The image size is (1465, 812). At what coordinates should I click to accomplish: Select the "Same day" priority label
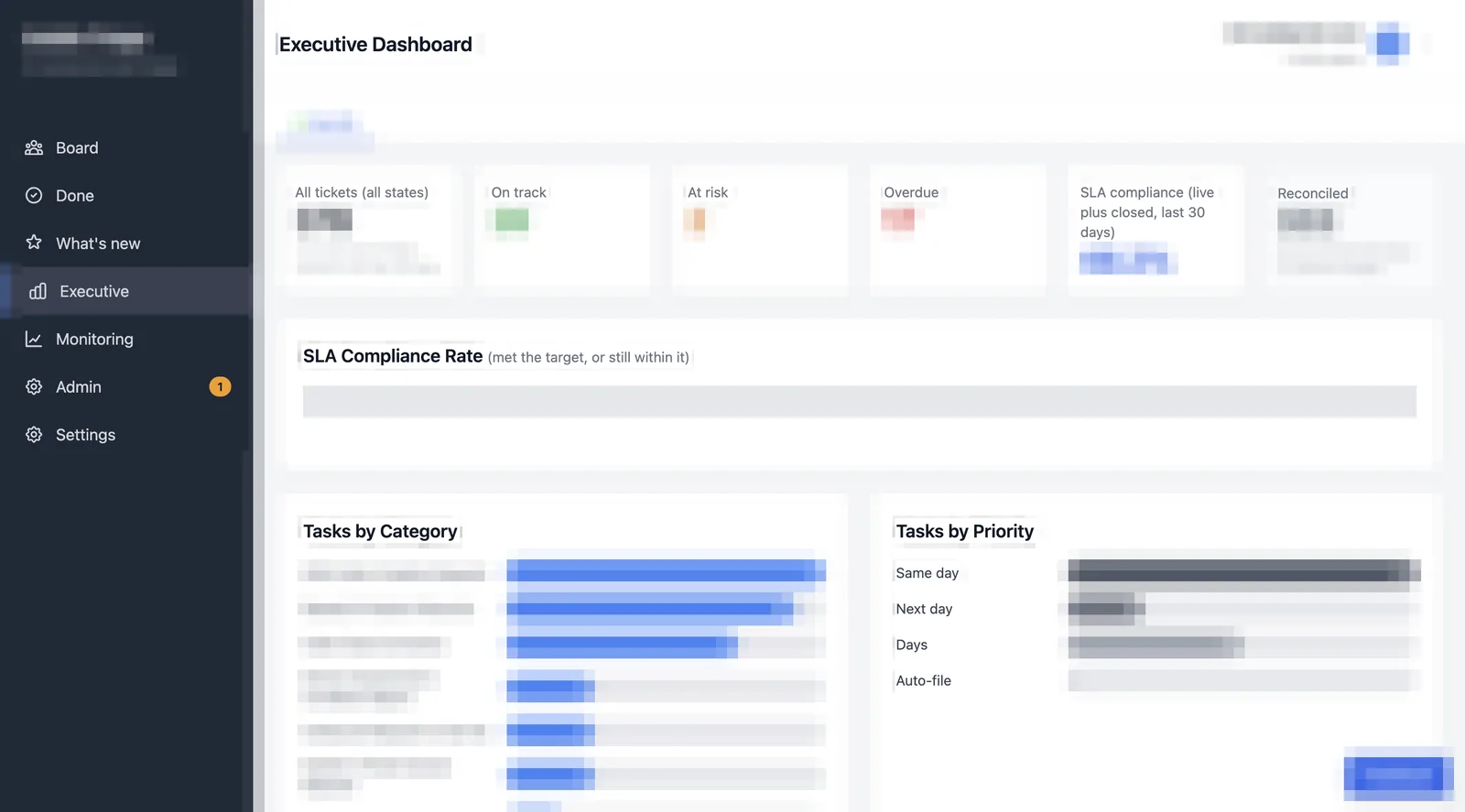tap(927, 573)
